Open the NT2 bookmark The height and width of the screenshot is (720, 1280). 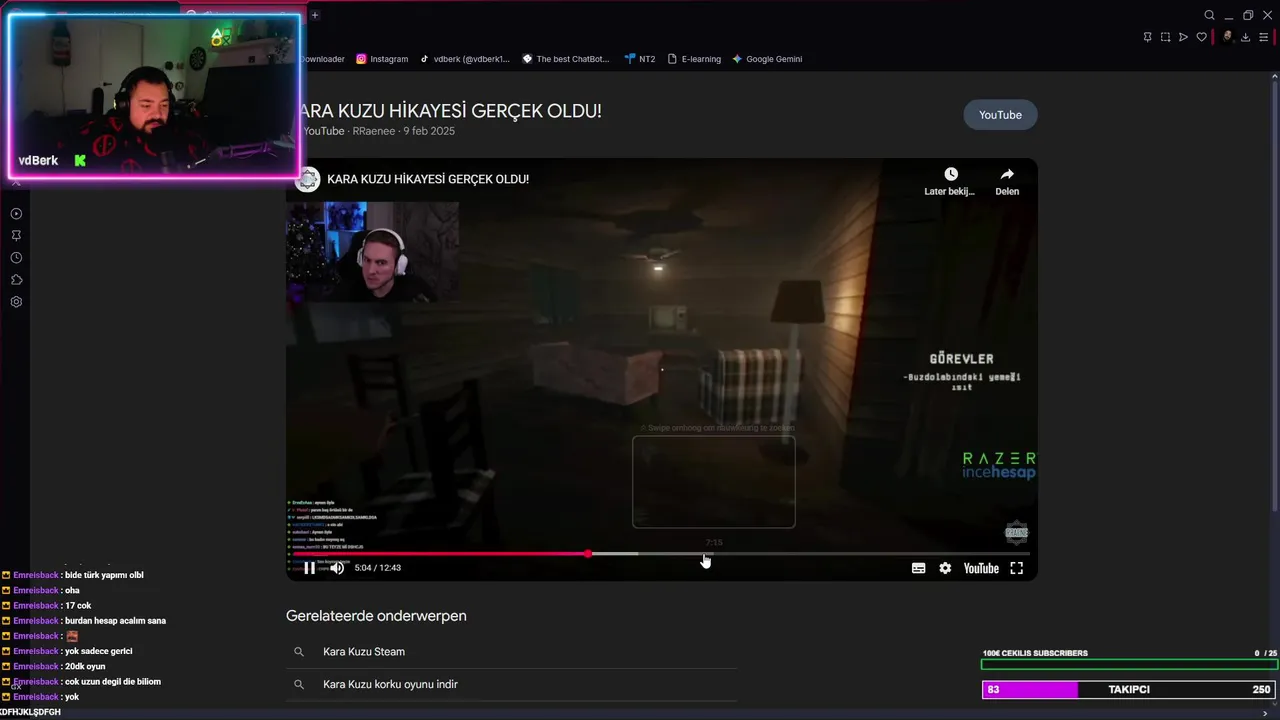click(640, 59)
